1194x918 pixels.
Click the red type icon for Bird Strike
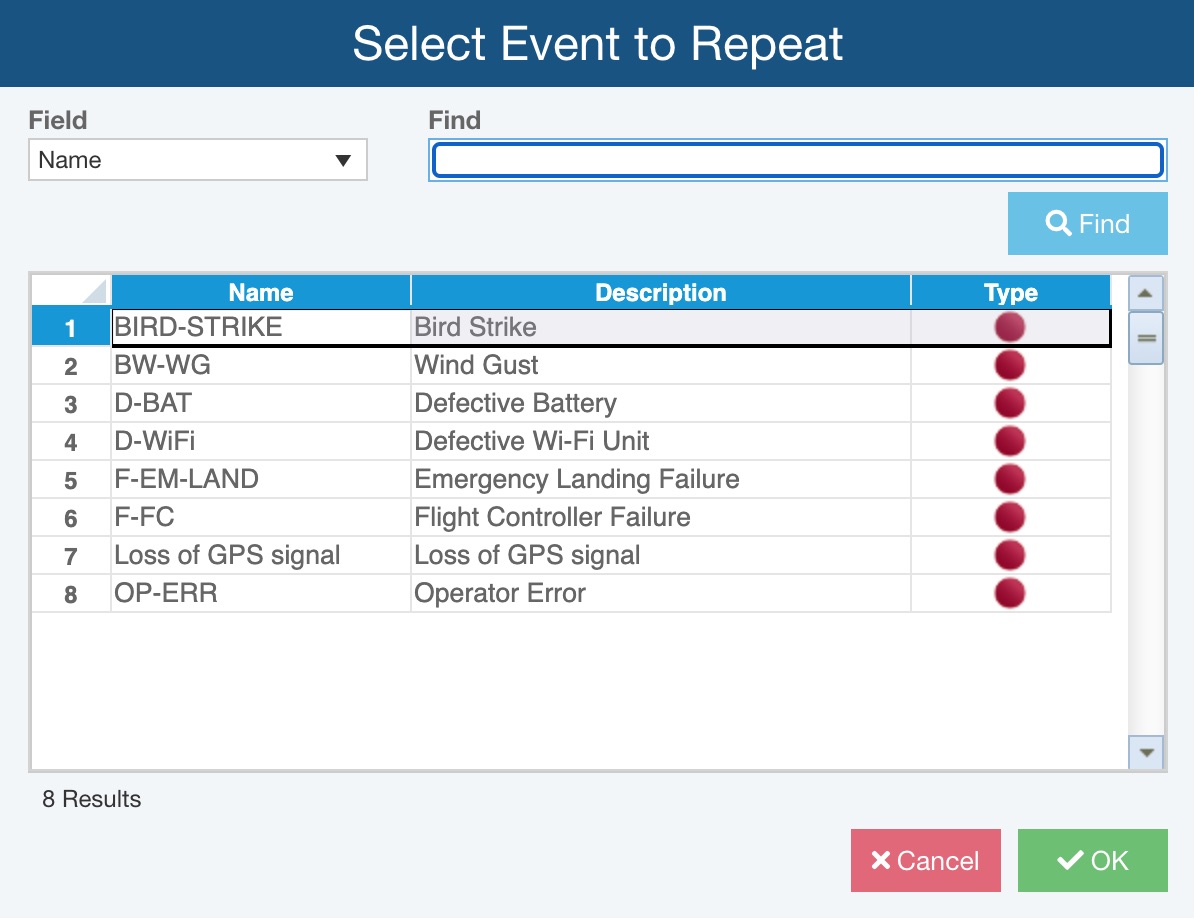(x=1010, y=327)
